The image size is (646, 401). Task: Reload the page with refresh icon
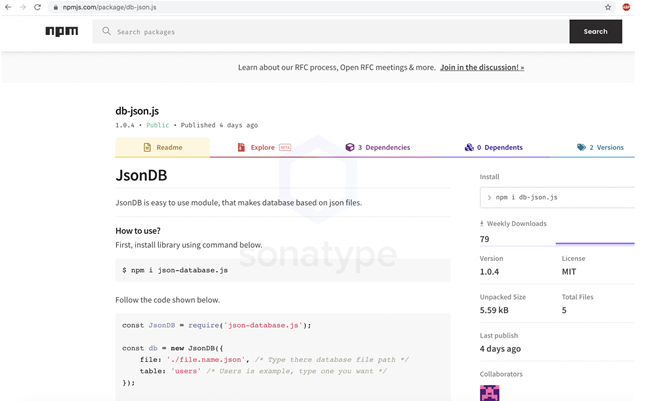point(38,7)
